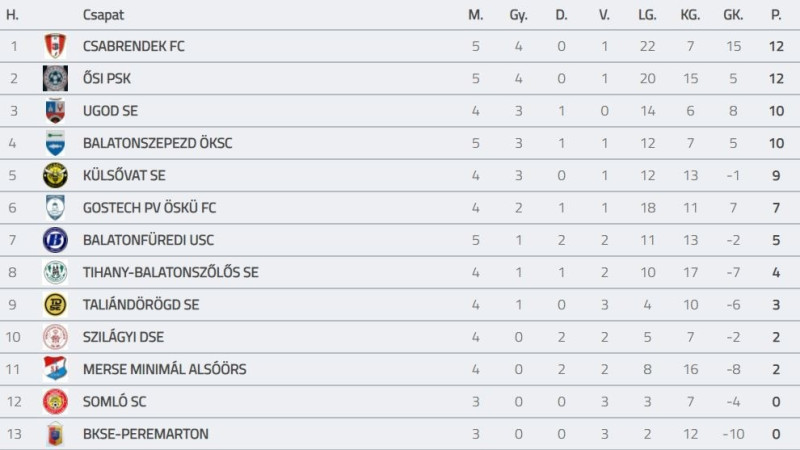This screenshot has height=450, width=800.
Task: Click the Gy. wins column header
Action: click(x=518, y=15)
